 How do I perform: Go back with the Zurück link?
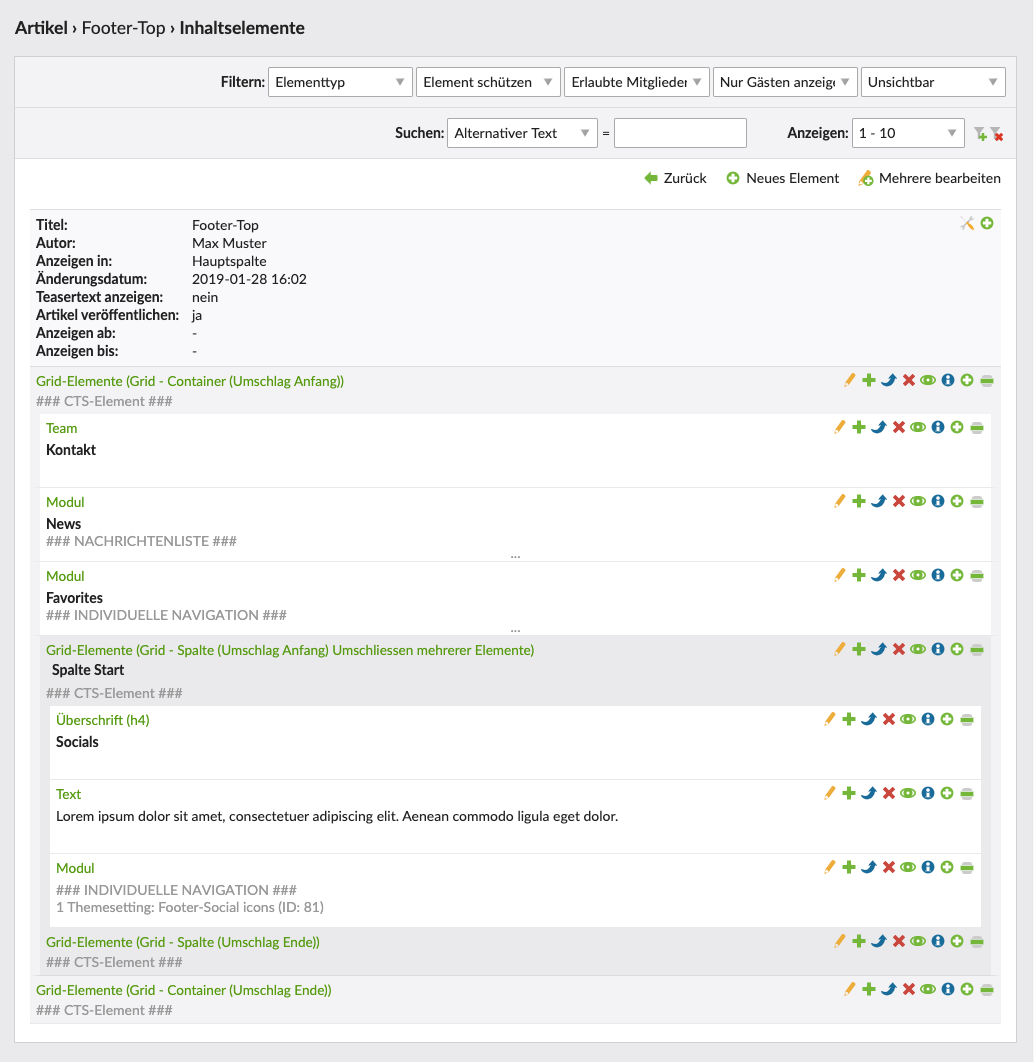coord(676,178)
